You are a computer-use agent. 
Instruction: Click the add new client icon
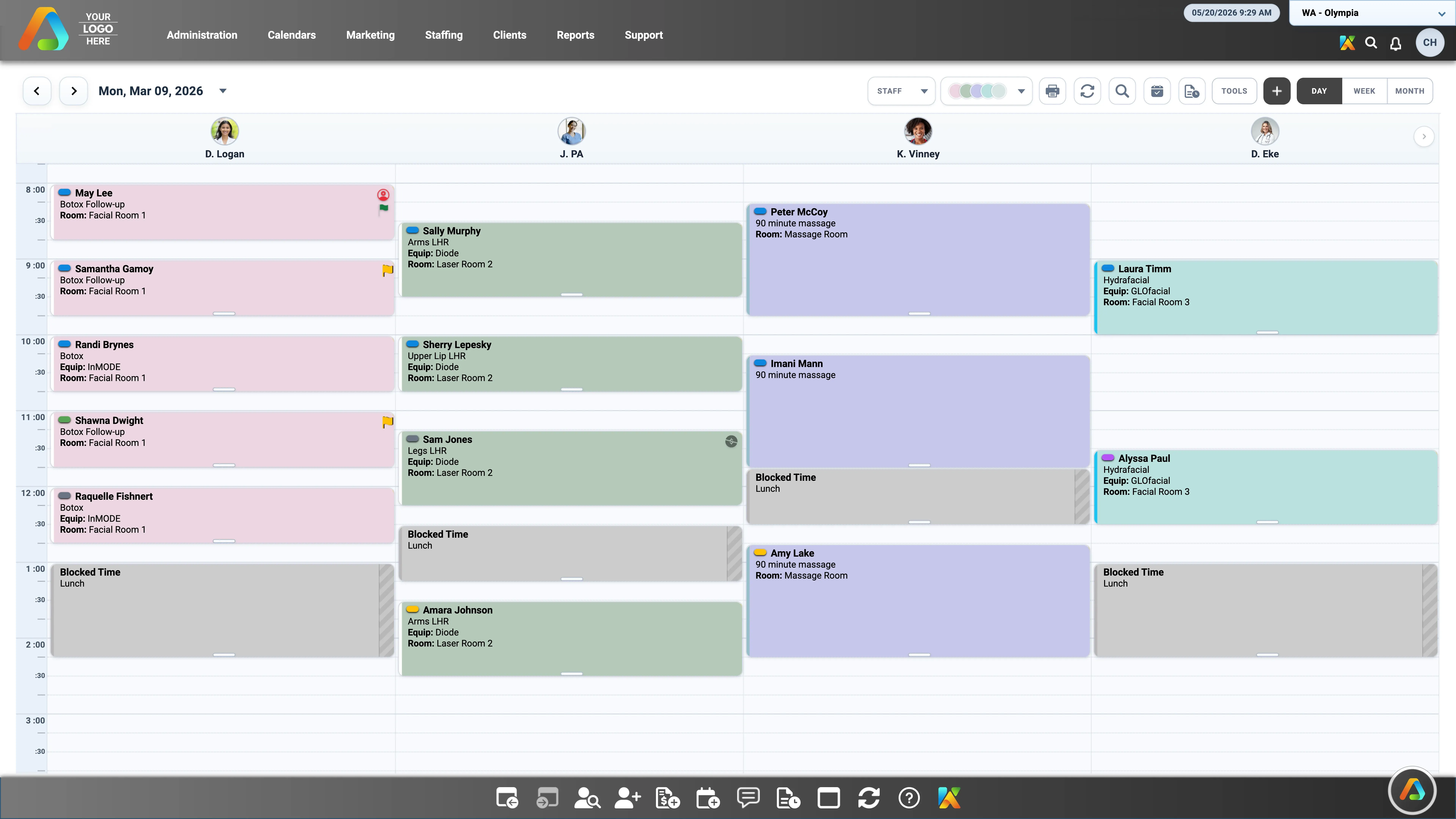(x=627, y=798)
